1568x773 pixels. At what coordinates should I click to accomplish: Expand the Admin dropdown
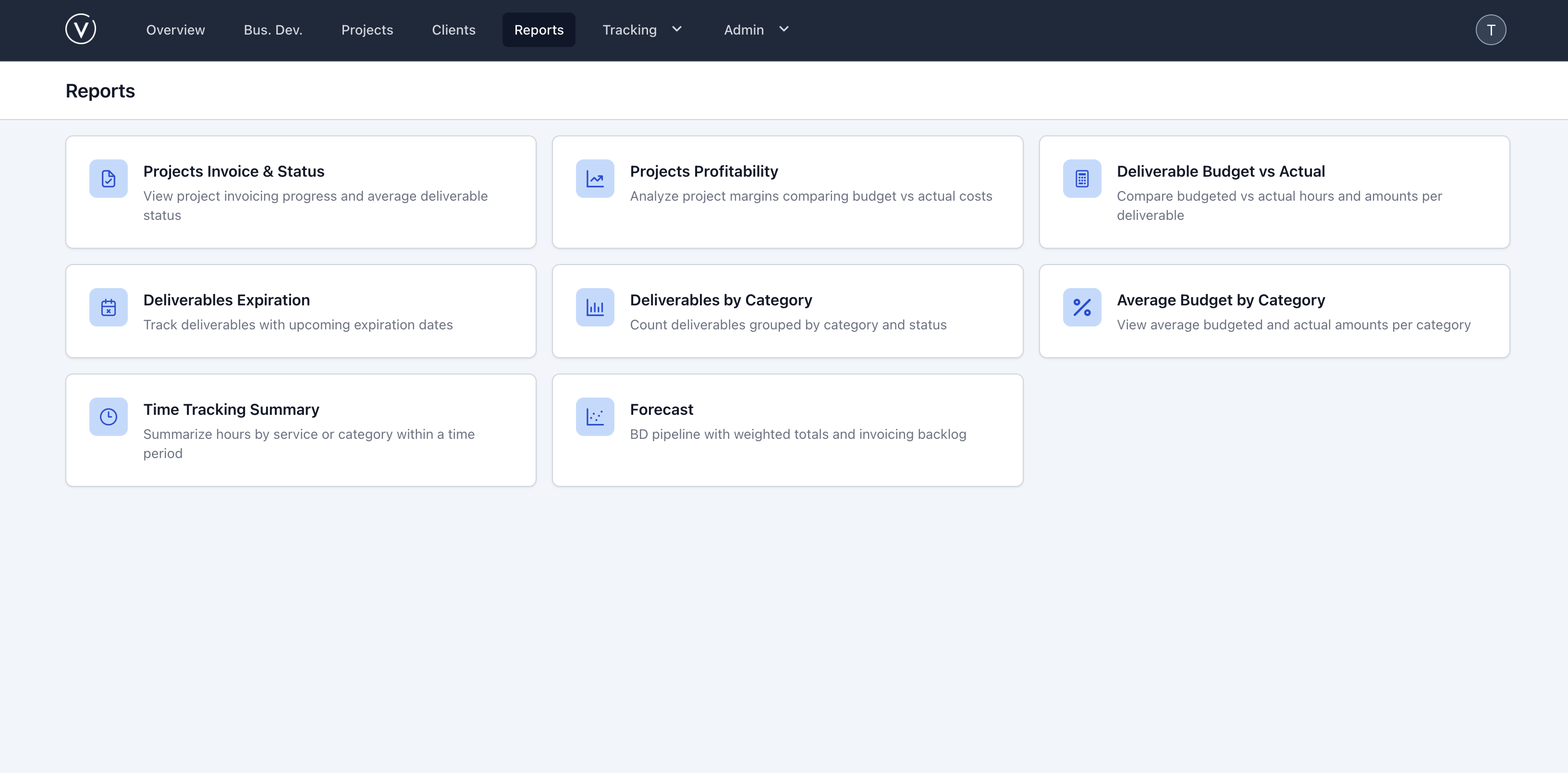click(755, 29)
